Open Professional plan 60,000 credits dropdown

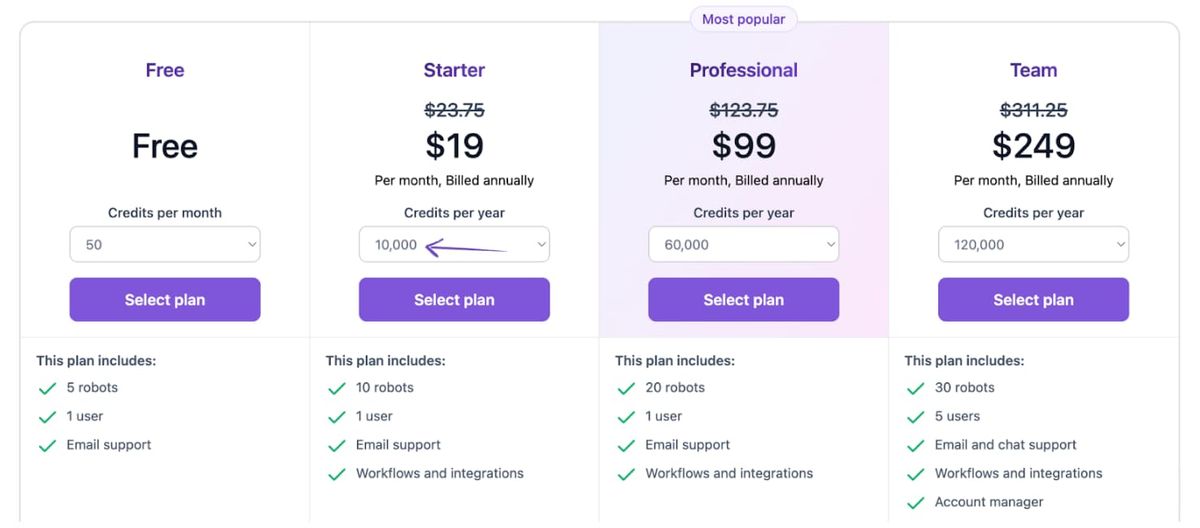pyautogui.click(x=743, y=245)
